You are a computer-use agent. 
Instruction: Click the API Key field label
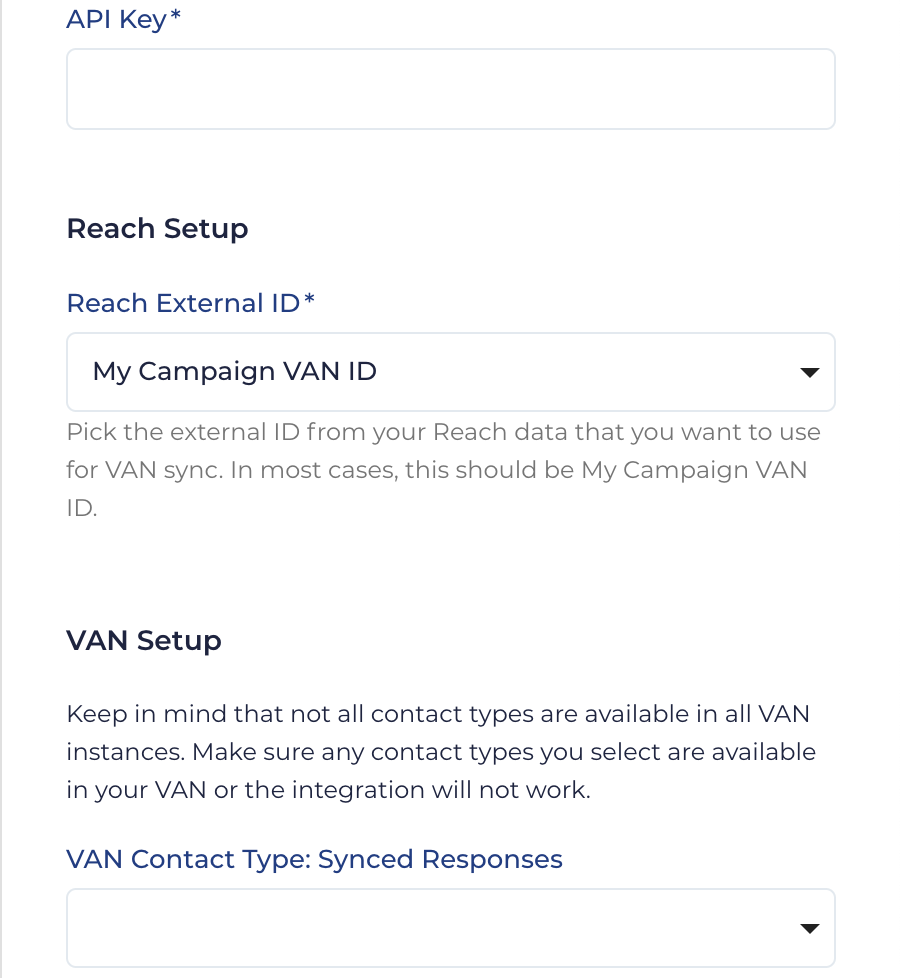[x=116, y=20]
